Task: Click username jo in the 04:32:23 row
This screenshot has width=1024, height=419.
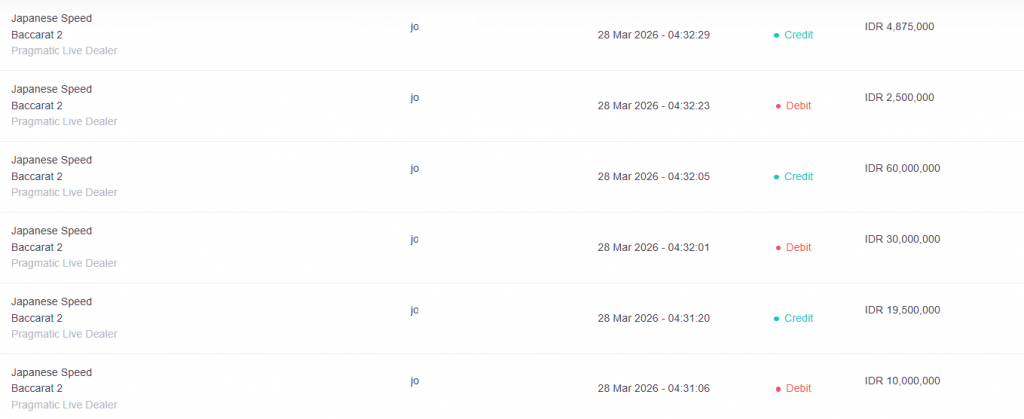Action: (x=415, y=98)
